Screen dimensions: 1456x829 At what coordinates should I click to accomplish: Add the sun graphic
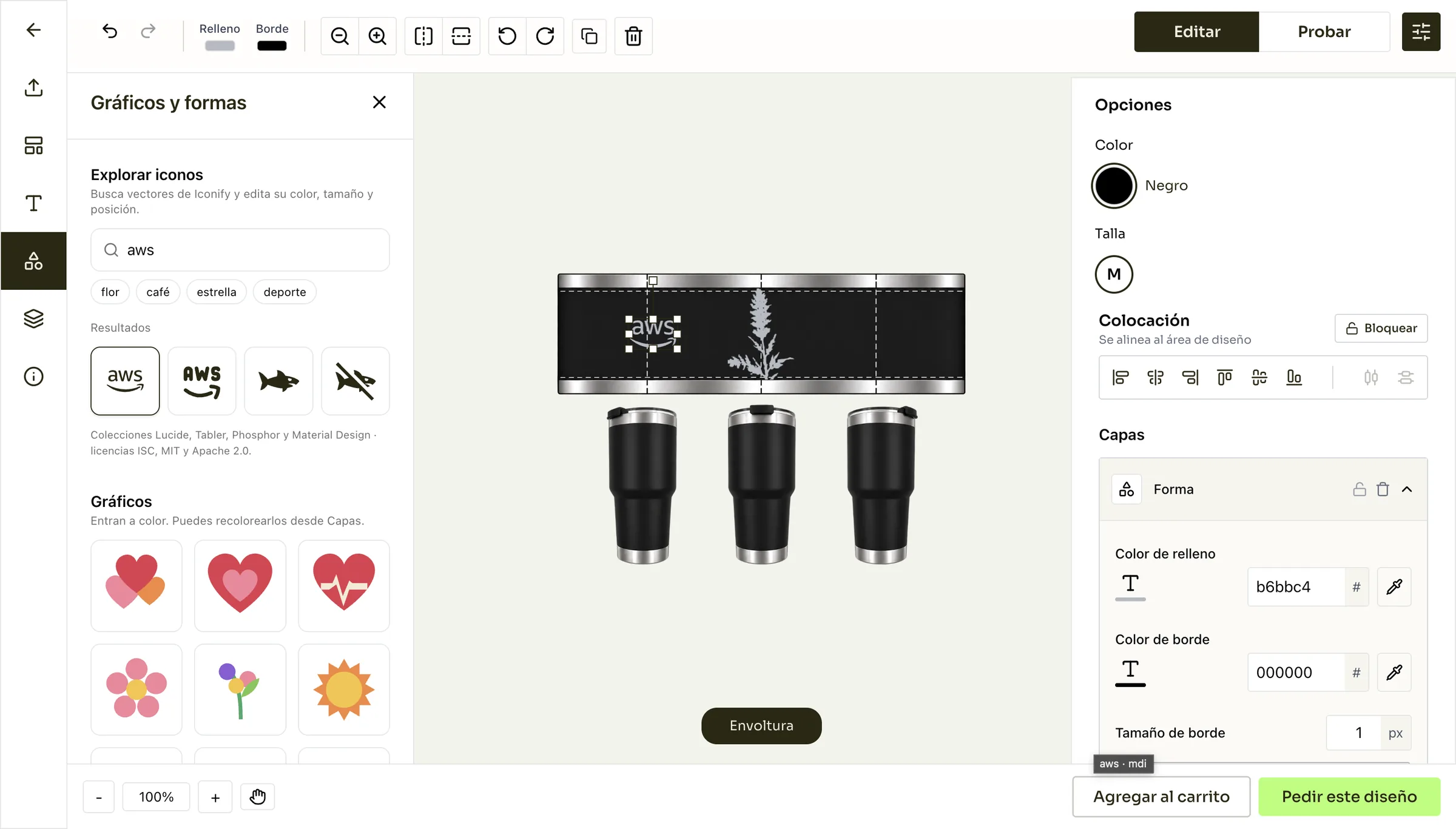pos(344,690)
